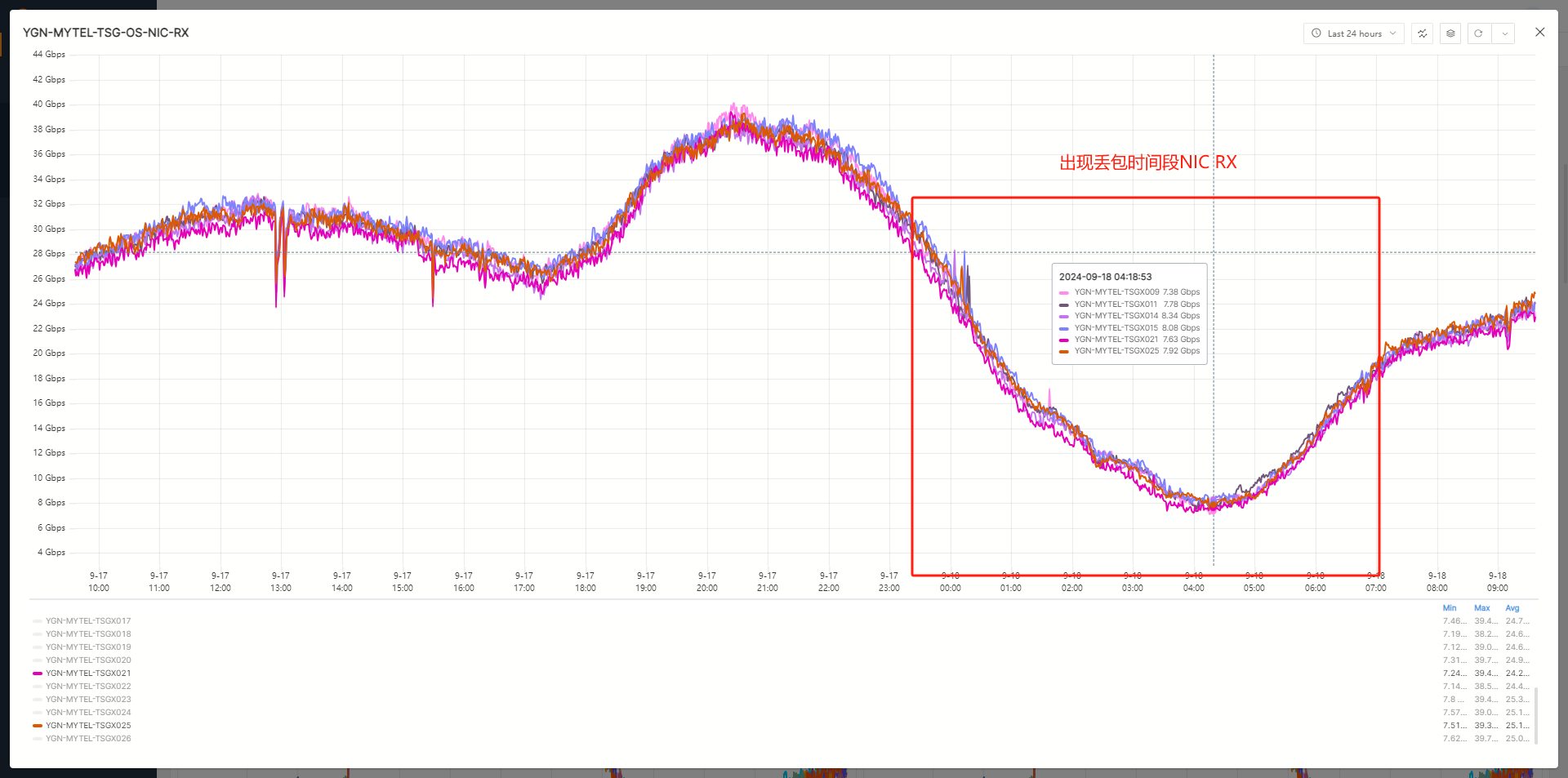Expand the refresh interval dropdown arrow
Screen dimensions: 1568x778
click(1504, 33)
